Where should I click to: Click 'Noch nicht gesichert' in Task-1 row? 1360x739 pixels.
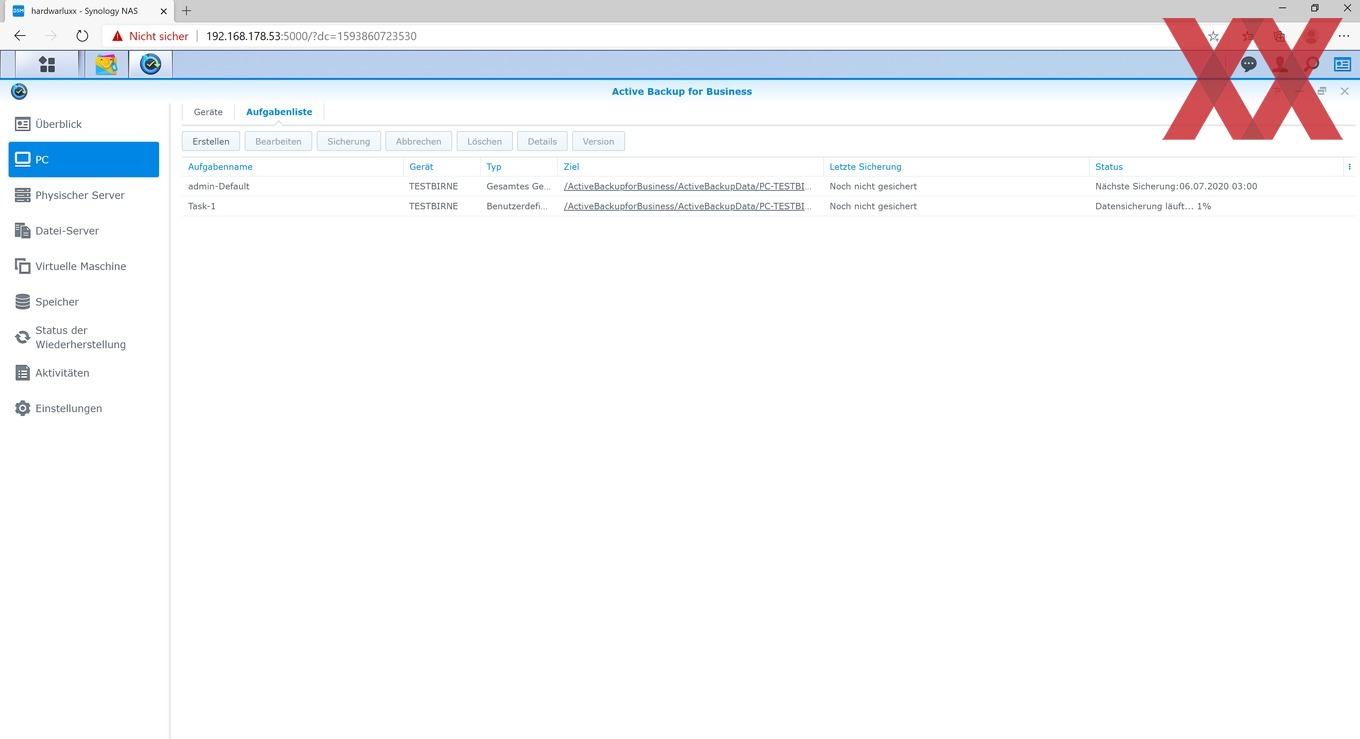coord(873,206)
